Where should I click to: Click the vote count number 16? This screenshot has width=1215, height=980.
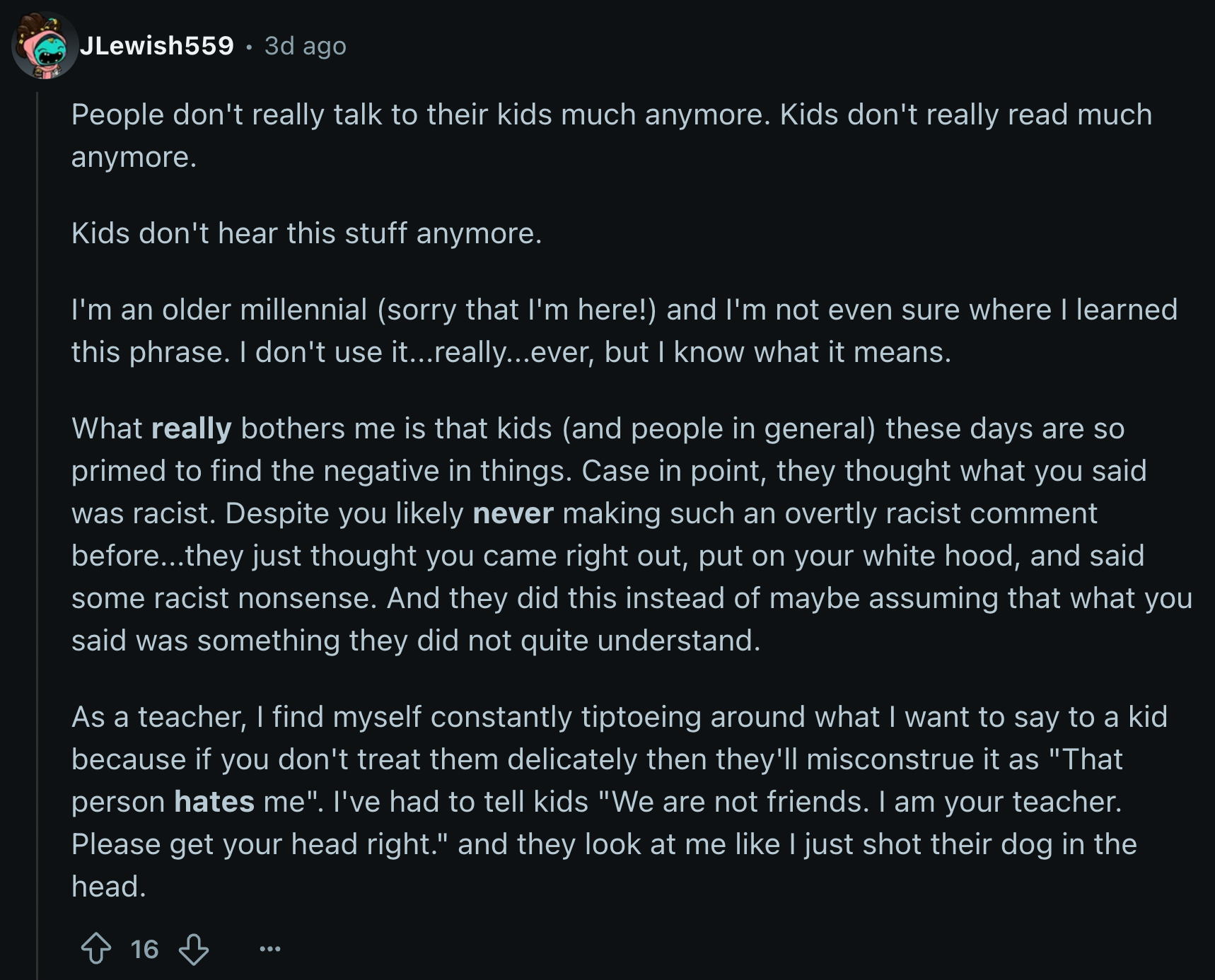[144, 949]
